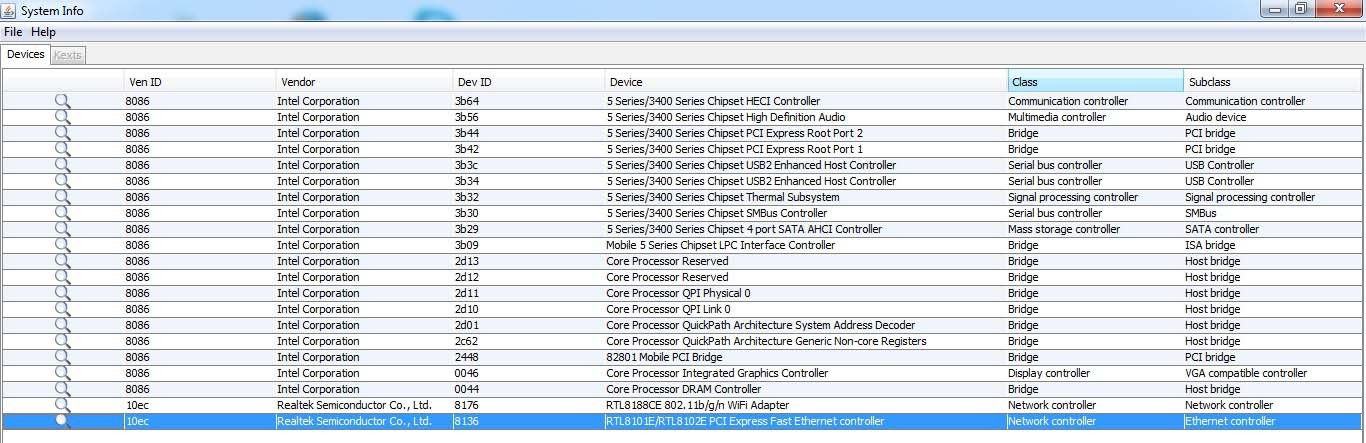Open the File menu
Image resolution: width=1366 pixels, height=443 pixels.
point(13,32)
